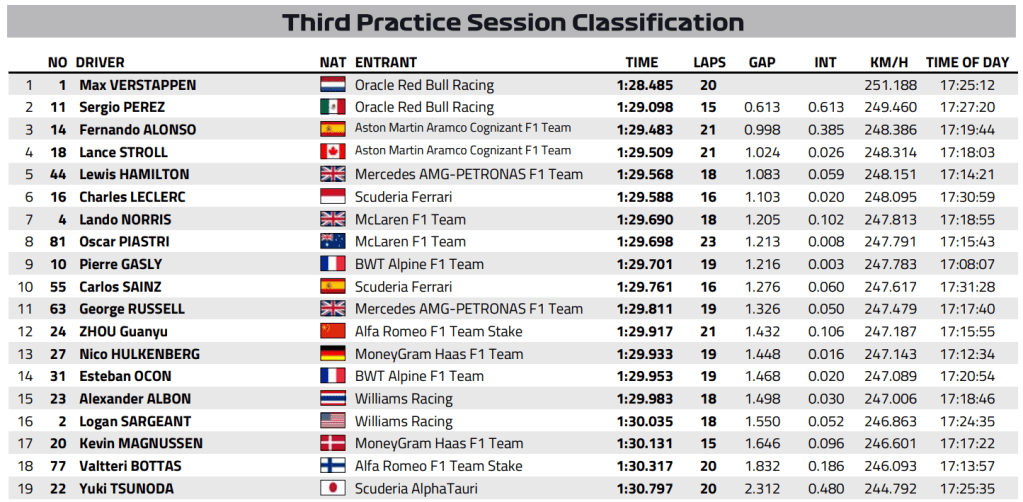The width and height of the screenshot is (1023, 502).
Task: Select driver name Lewis HAMILTON
Action: click(133, 175)
